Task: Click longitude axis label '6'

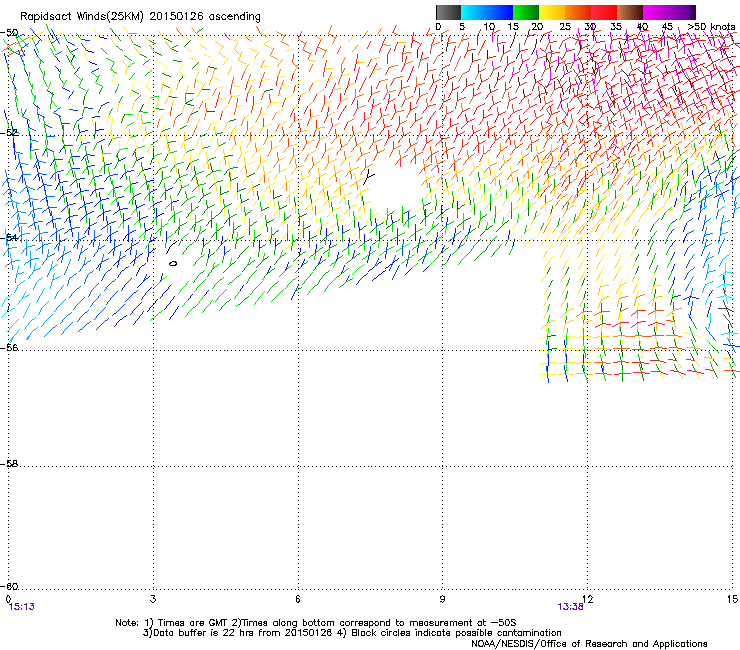Action: [298, 599]
